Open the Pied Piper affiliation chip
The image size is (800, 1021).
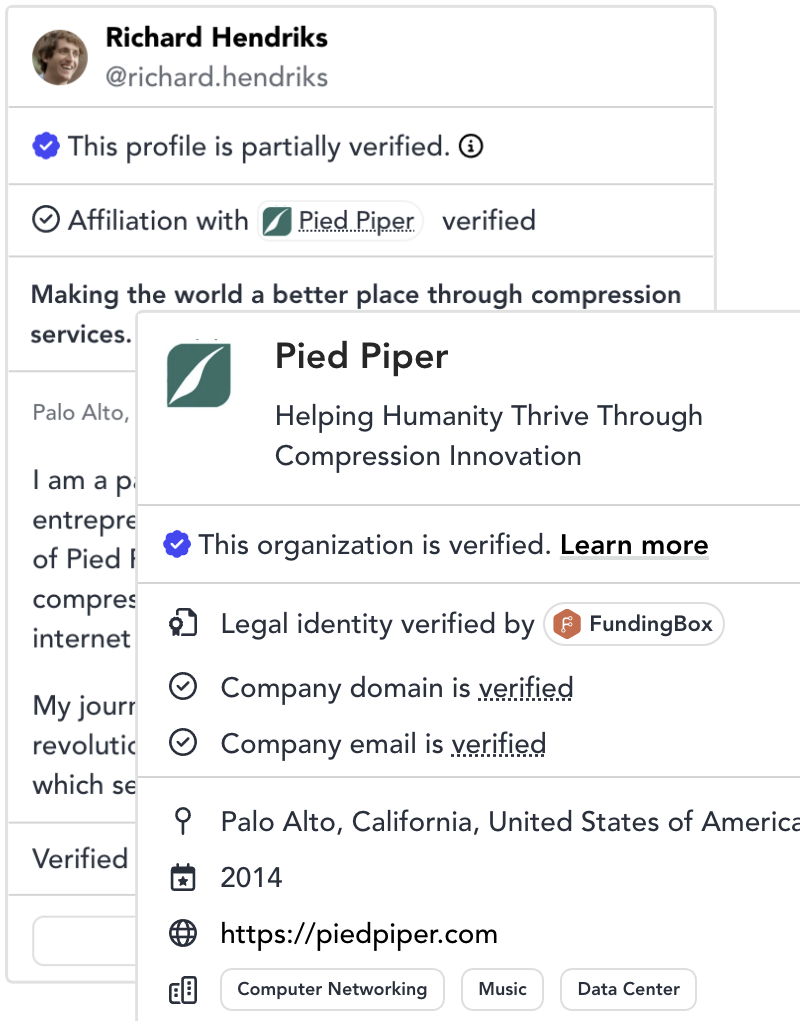(x=341, y=221)
